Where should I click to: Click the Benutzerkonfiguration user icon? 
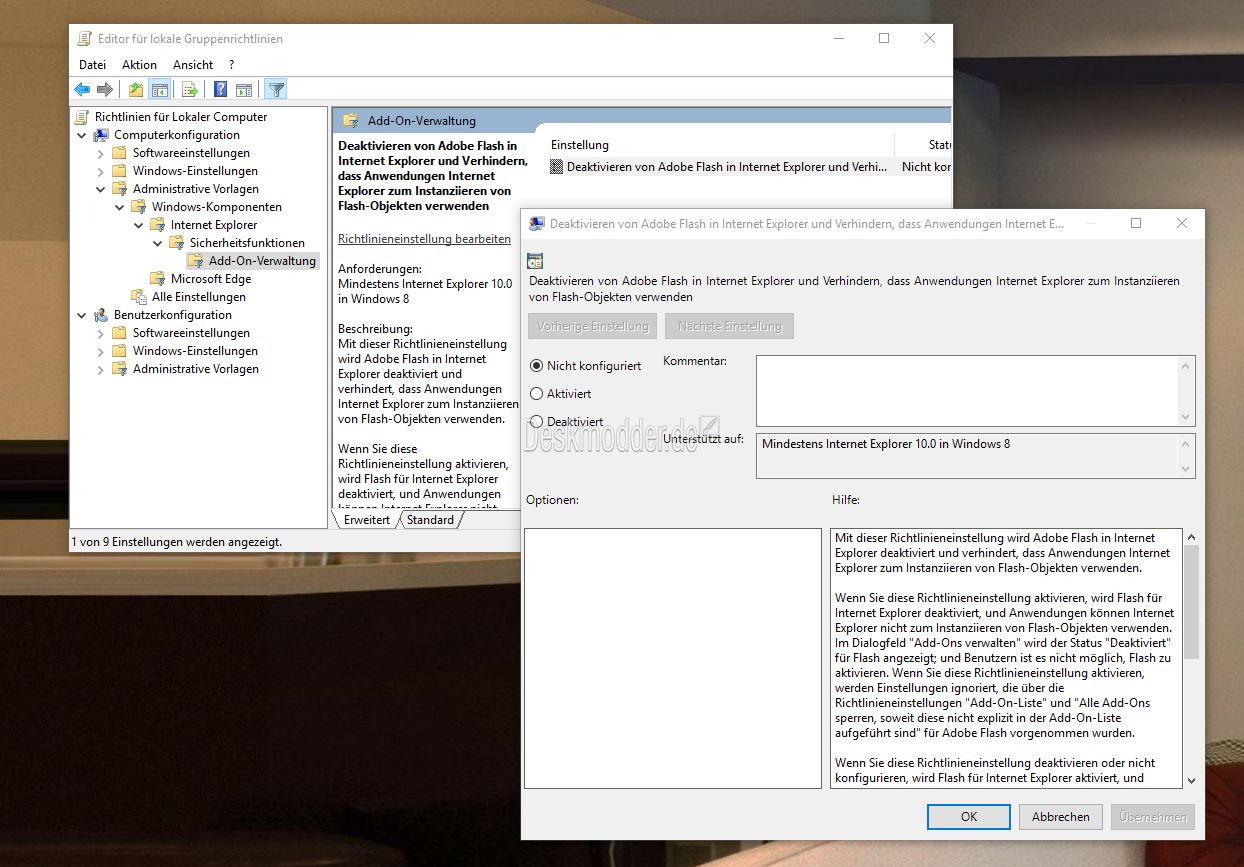tap(101, 315)
